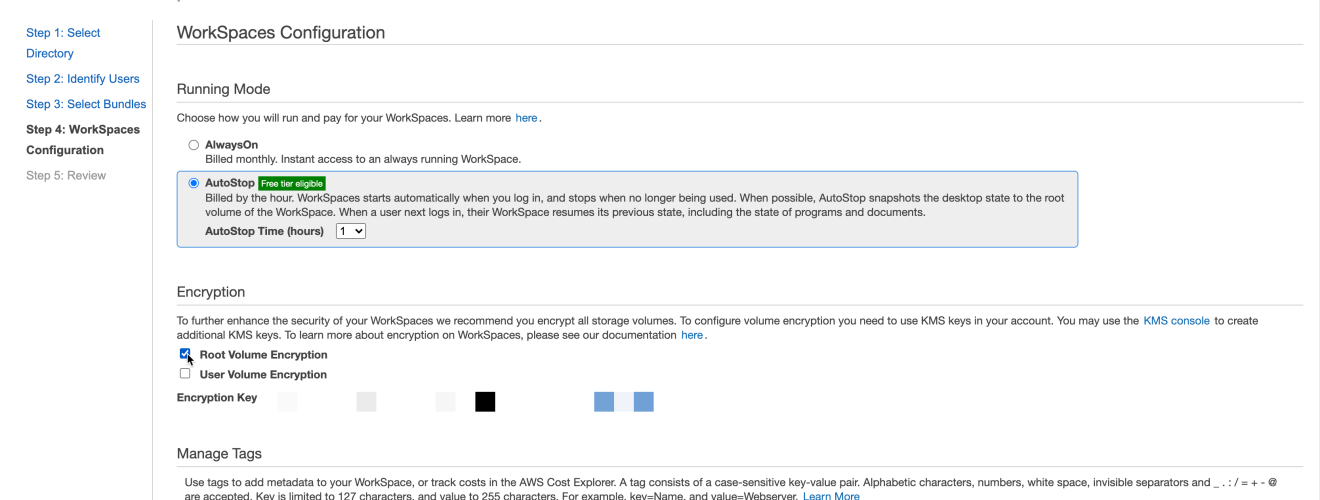Click the Root Volume Encryption label
Image resolution: width=1320 pixels, height=500 pixels.
[x=263, y=355]
